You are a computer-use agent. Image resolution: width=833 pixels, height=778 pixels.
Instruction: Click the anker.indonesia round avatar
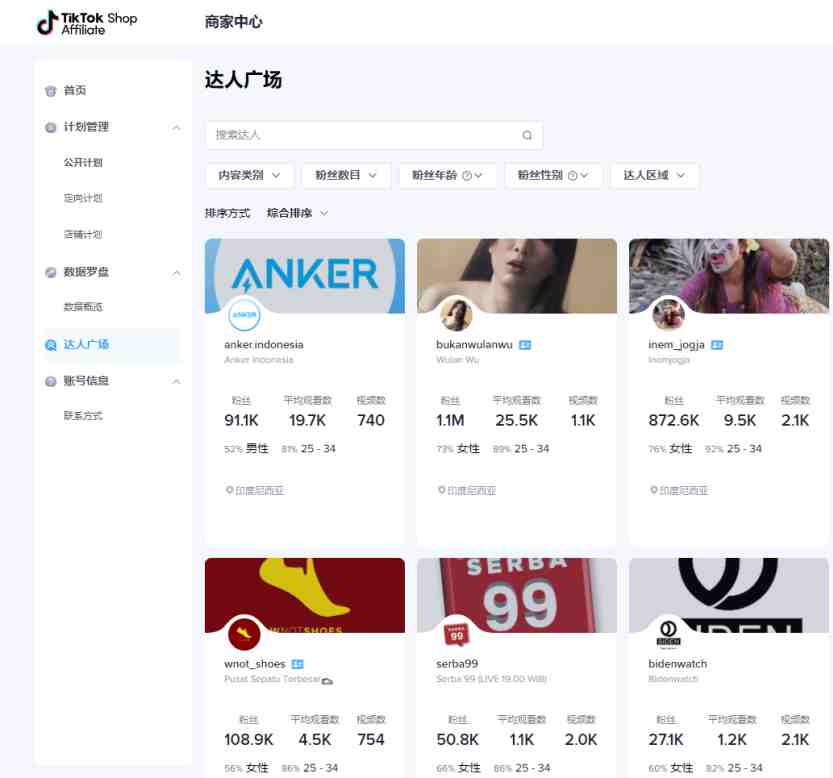coord(244,315)
